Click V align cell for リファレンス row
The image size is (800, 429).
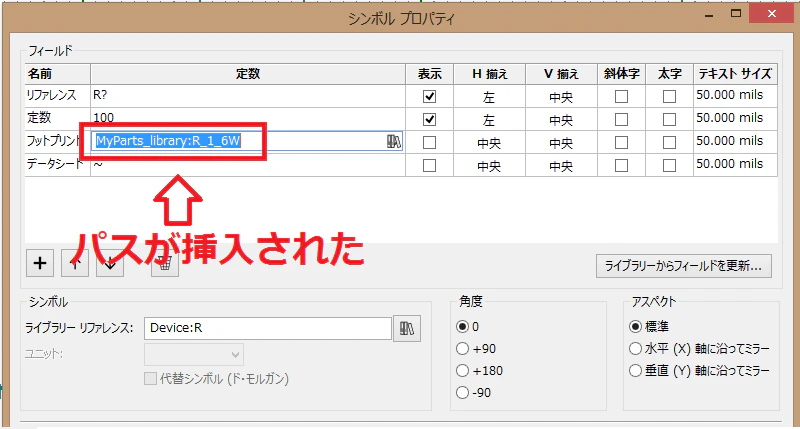pyautogui.click(x=561, y=96)
